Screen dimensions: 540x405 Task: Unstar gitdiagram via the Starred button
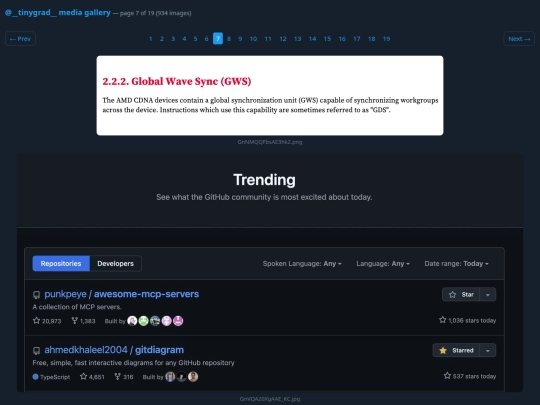point(456,350)
